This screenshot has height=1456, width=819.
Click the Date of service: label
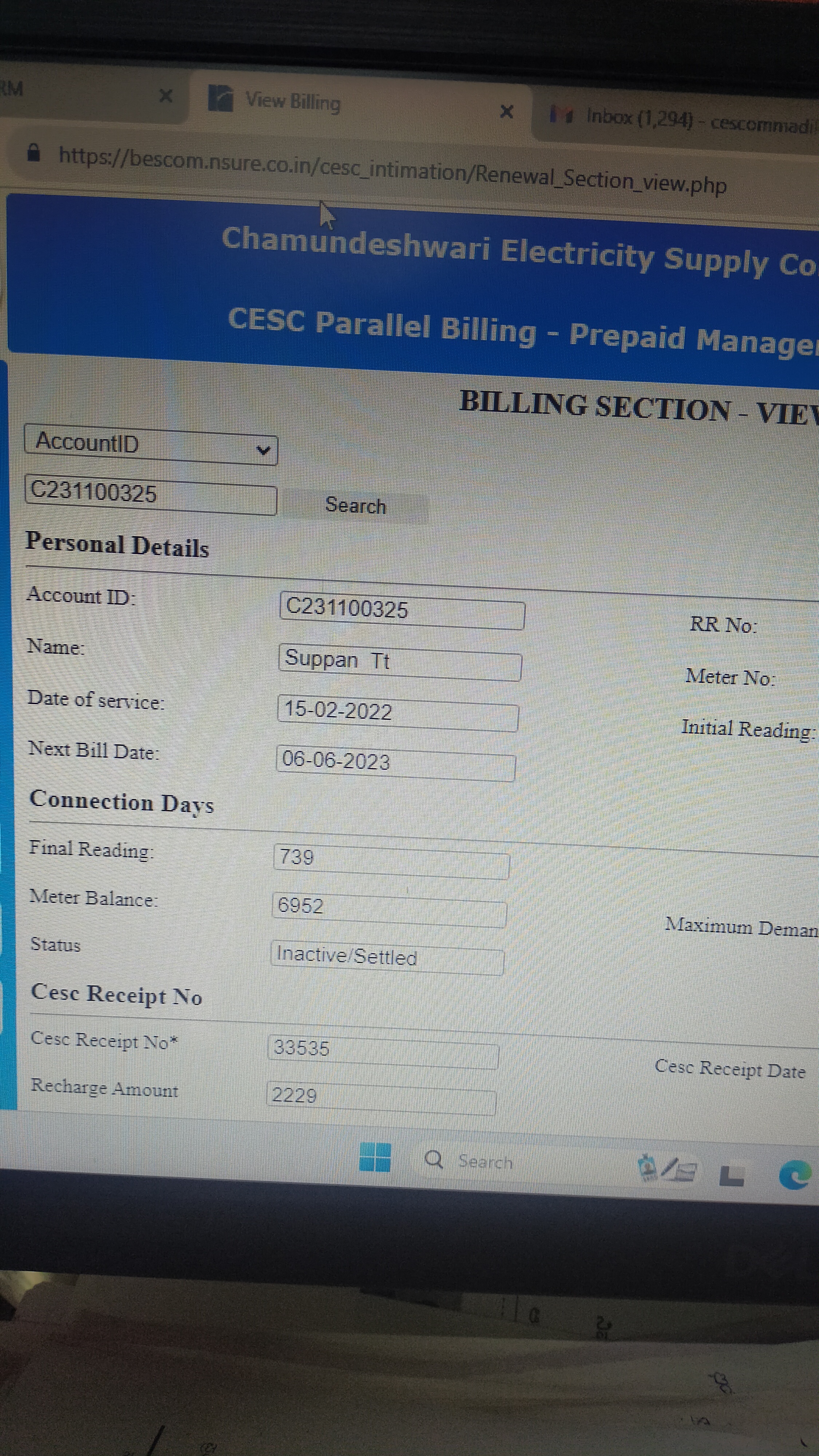pyautogui.click(x=96, y=700)
